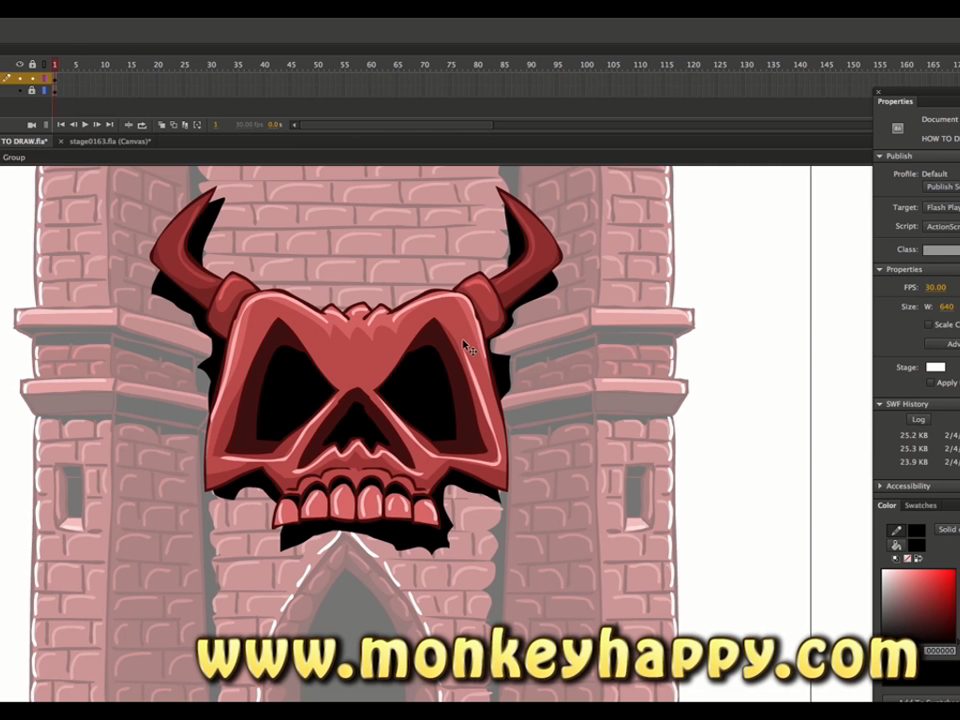Click the current frame number value
This screenshot has width=960, height=720.
click(215, 125)
